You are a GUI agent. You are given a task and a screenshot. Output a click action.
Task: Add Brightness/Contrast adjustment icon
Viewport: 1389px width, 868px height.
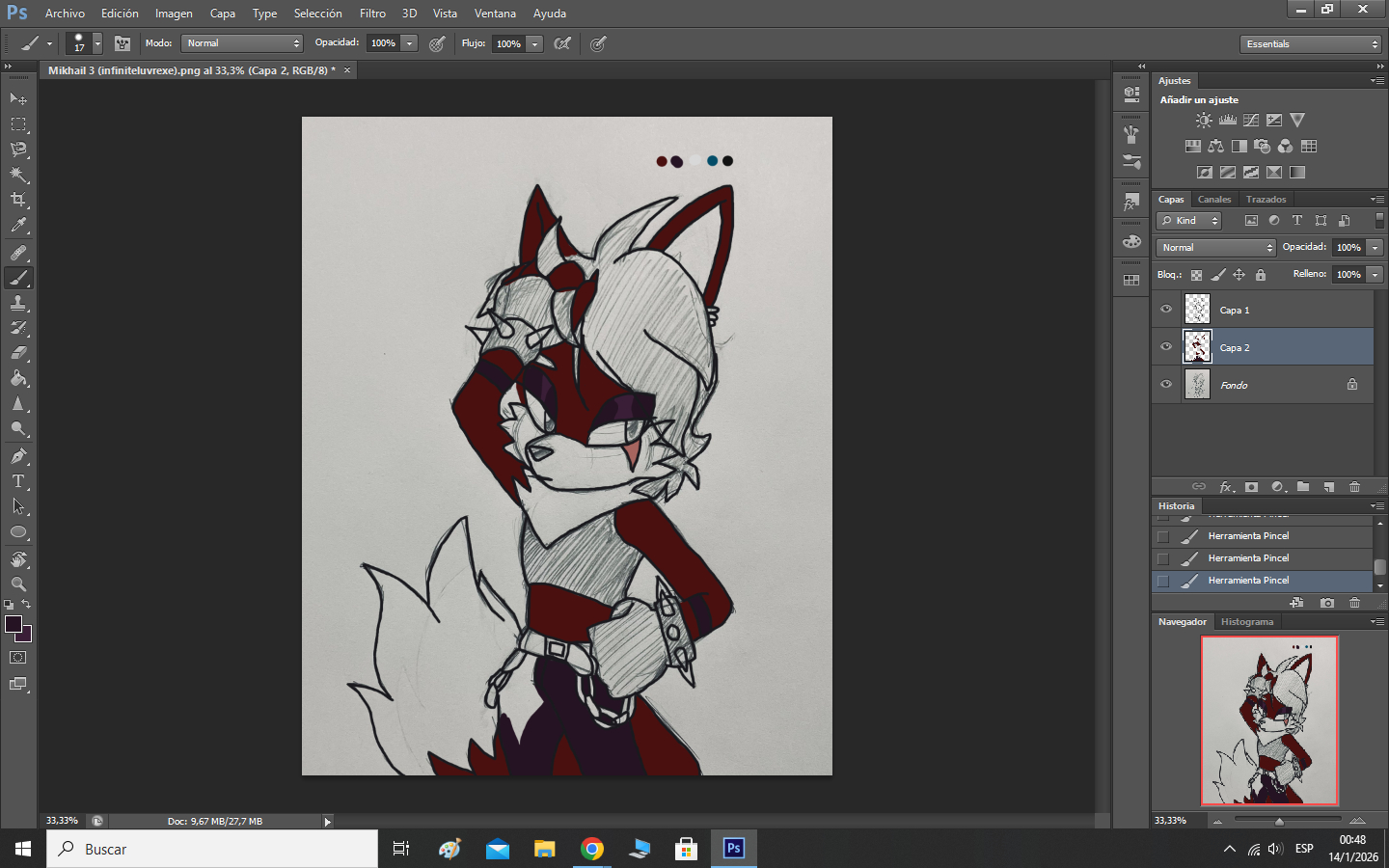[x=1204, y=121]
